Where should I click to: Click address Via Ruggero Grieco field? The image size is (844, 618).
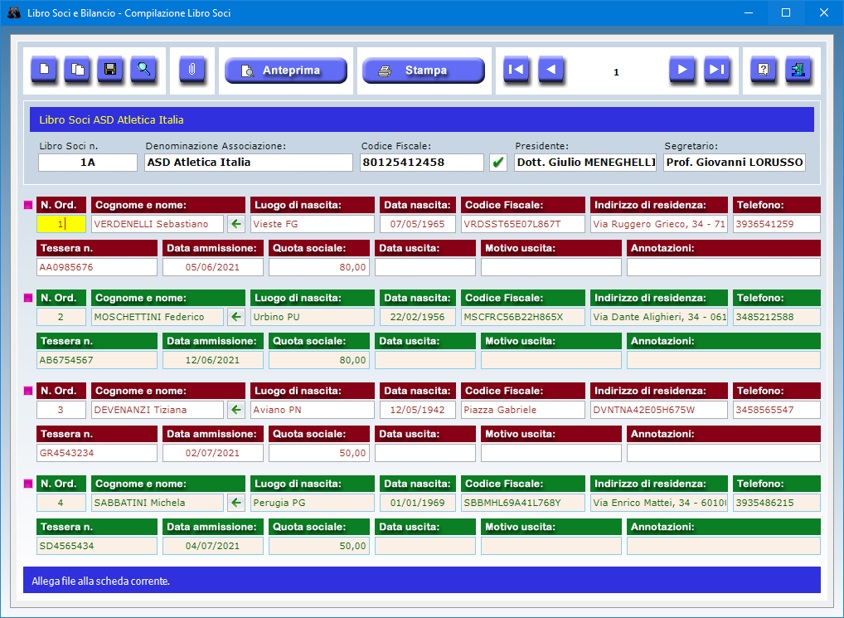[x=659, y=224]
